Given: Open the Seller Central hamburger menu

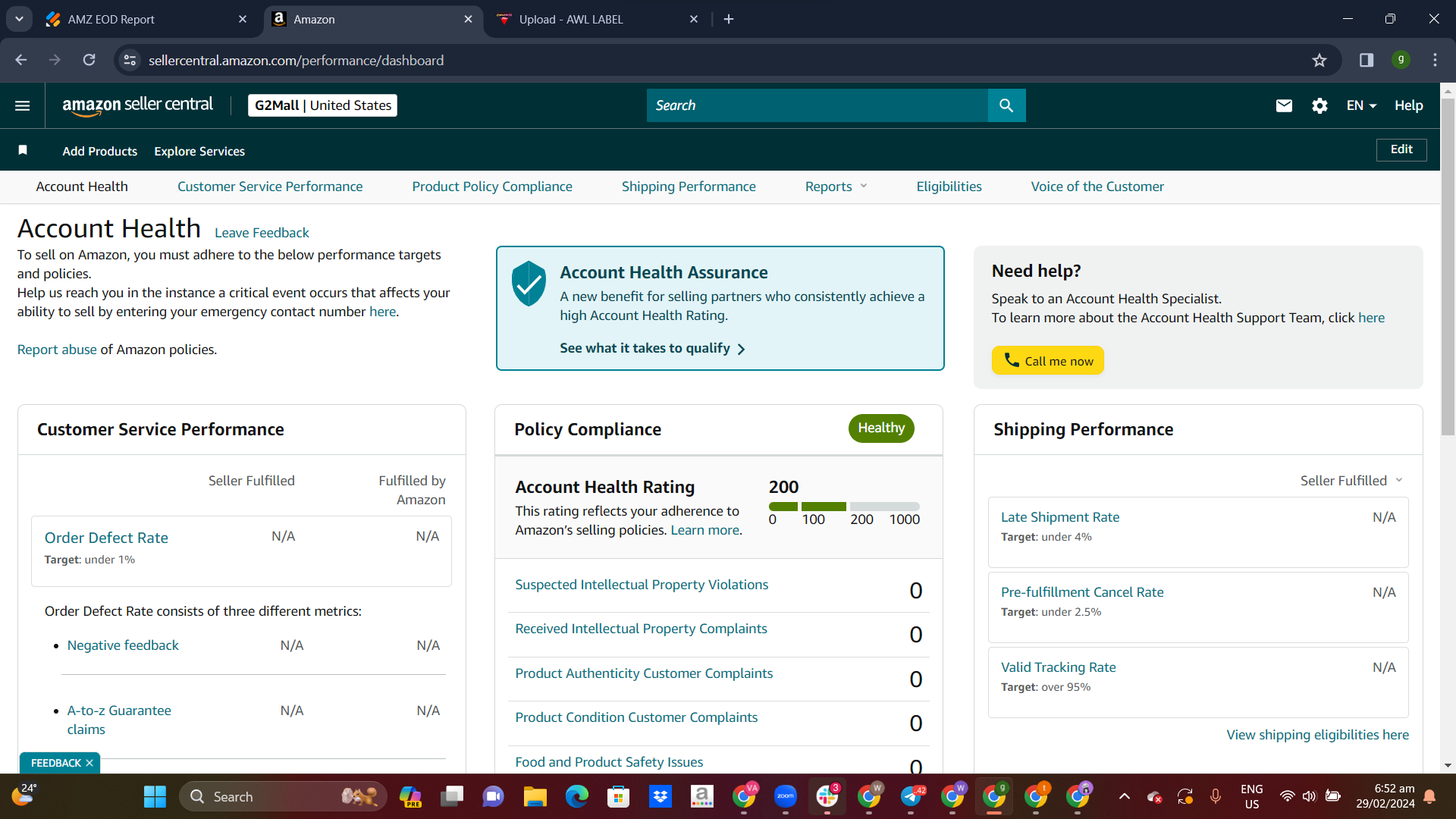Looking at the screenshot, I should pyautogui.click(x=23, y=105).
